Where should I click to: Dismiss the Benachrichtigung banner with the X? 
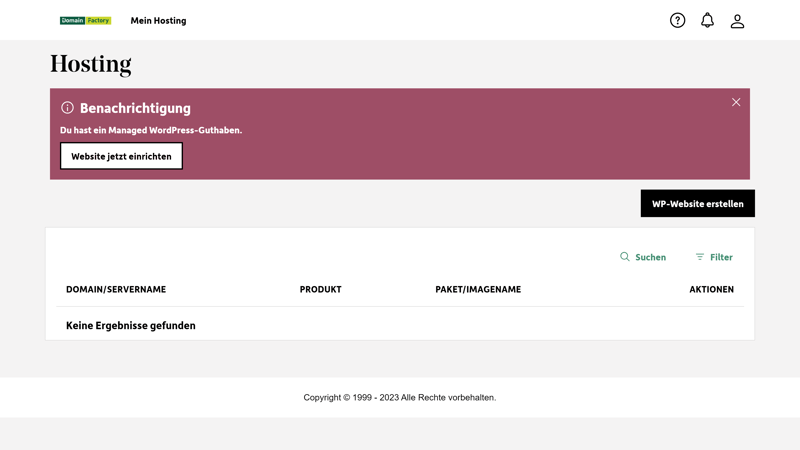[x=736, y=102]
